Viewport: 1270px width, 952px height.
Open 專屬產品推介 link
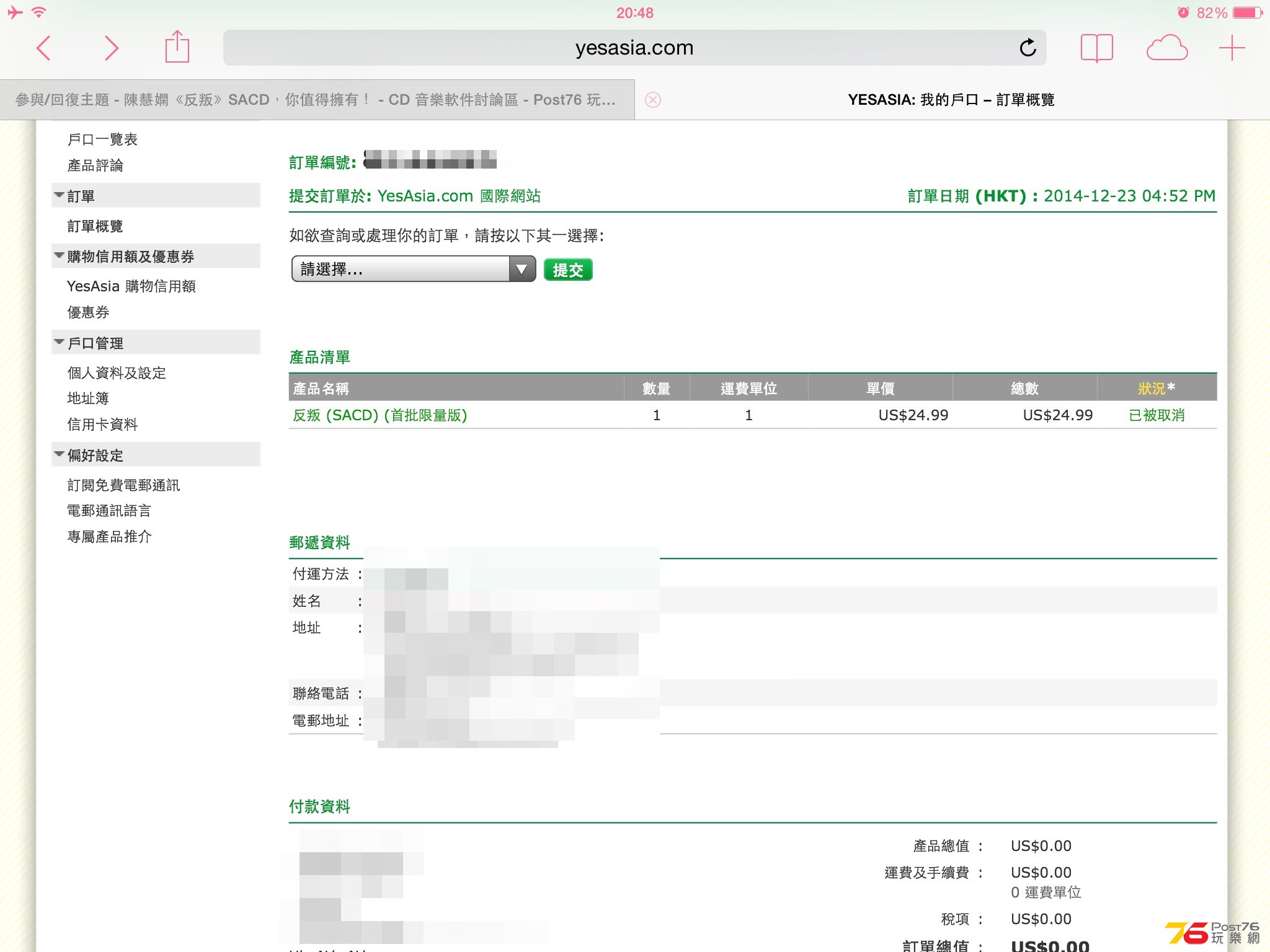(109, 537)
